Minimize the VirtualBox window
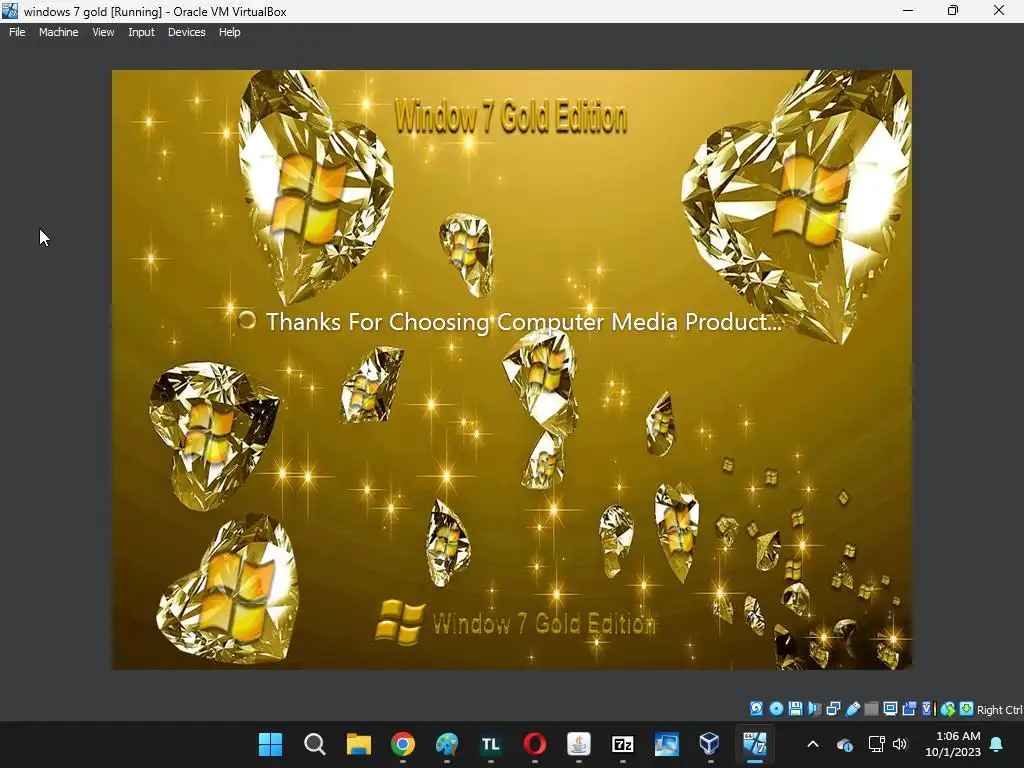Image resolution: width=1024 pixels, height=768 pixels. (x=908, y=10)
